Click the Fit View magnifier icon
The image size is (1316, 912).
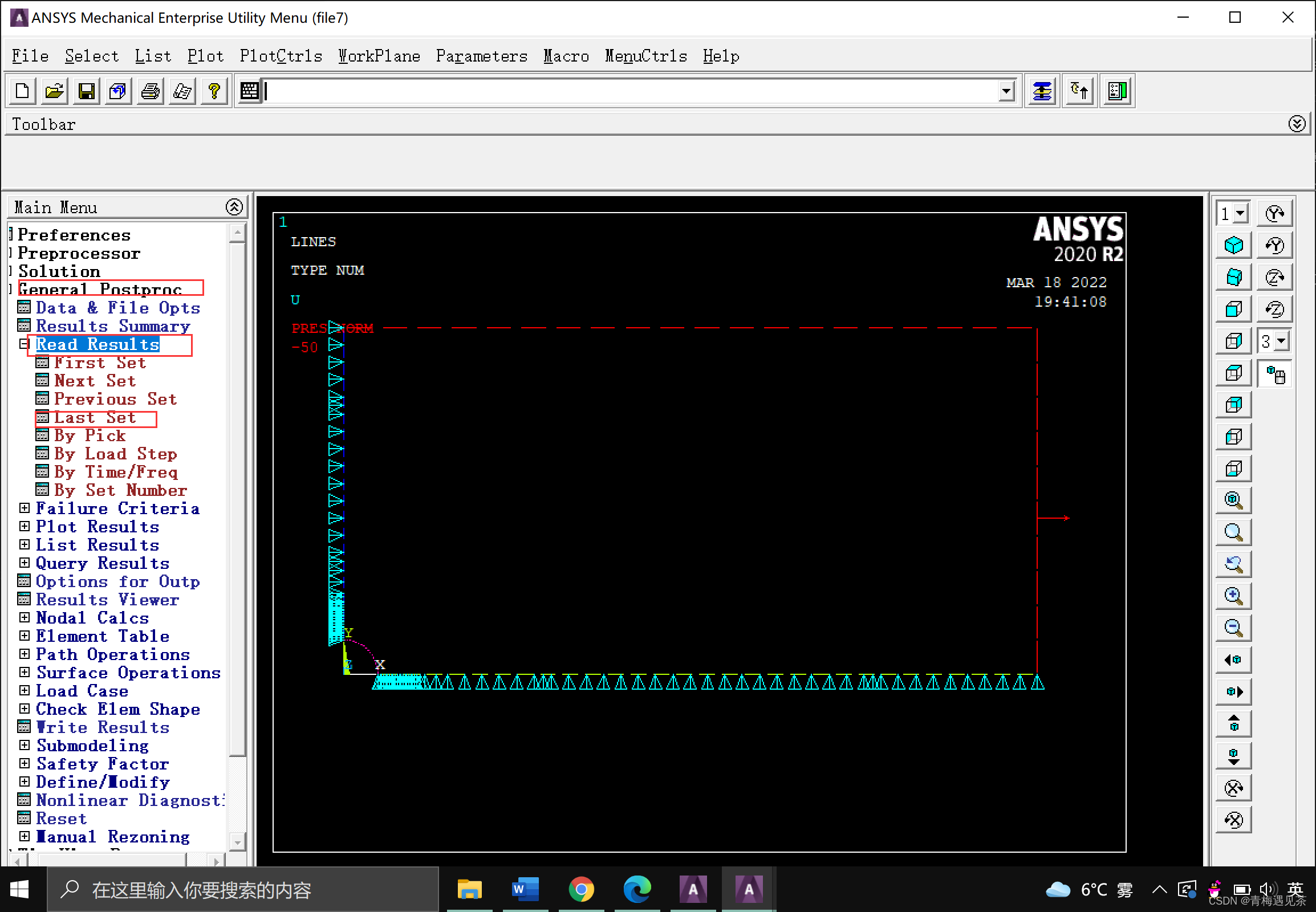pos(1234,501)
